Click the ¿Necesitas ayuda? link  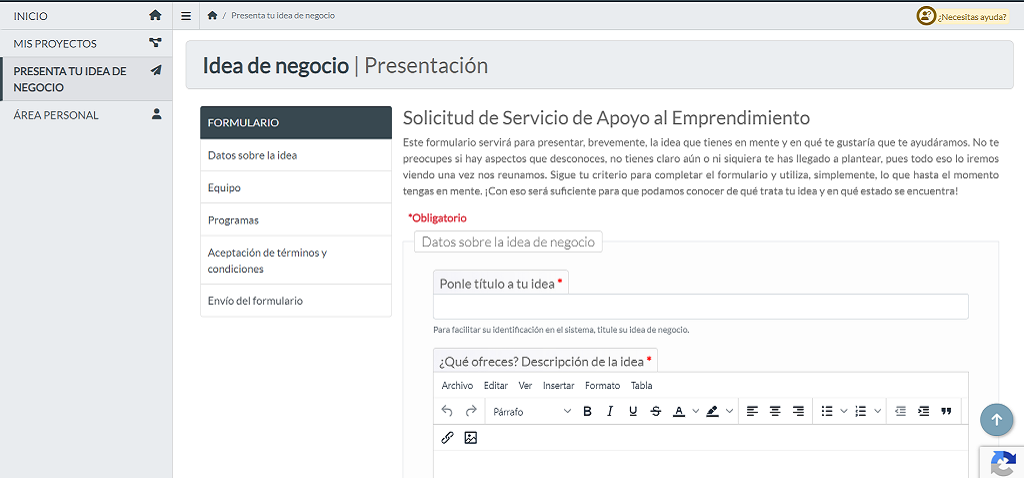(x=972, y=16)
